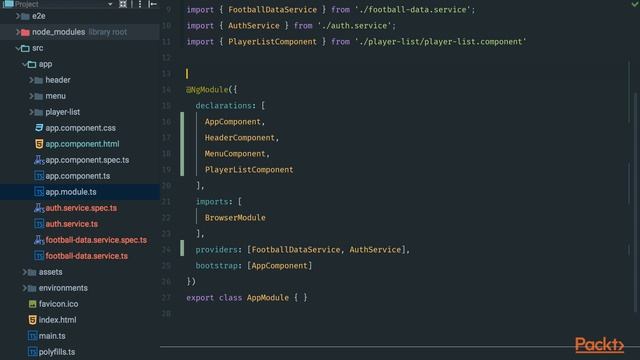Open project panel options menu icon
The height and width of the screenshot is (360, 640).
coord(140,4)
